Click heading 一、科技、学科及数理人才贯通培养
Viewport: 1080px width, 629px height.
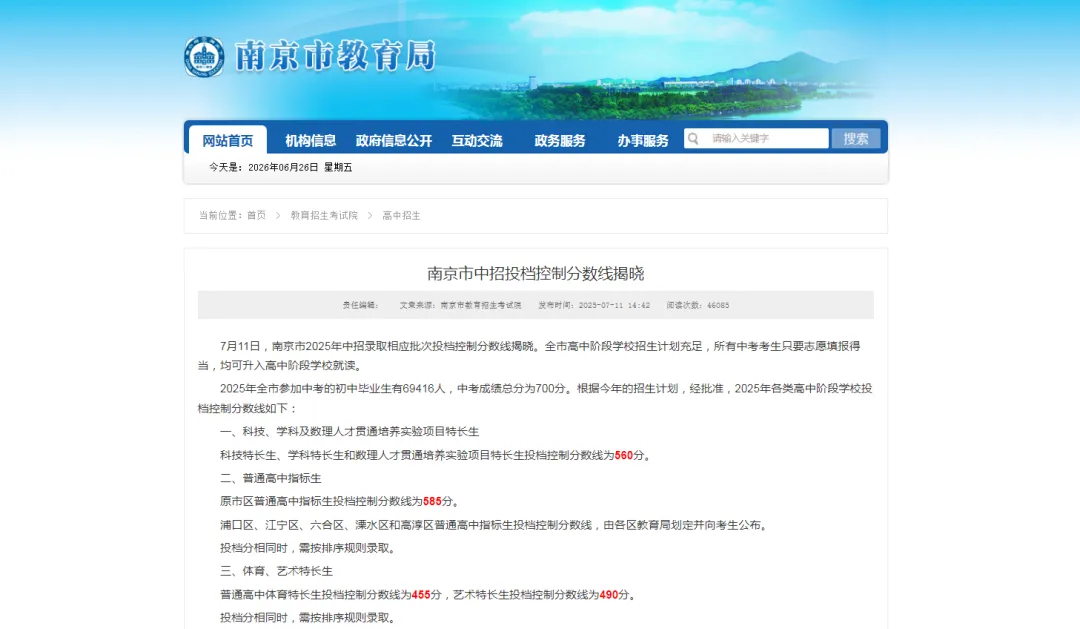349,432
